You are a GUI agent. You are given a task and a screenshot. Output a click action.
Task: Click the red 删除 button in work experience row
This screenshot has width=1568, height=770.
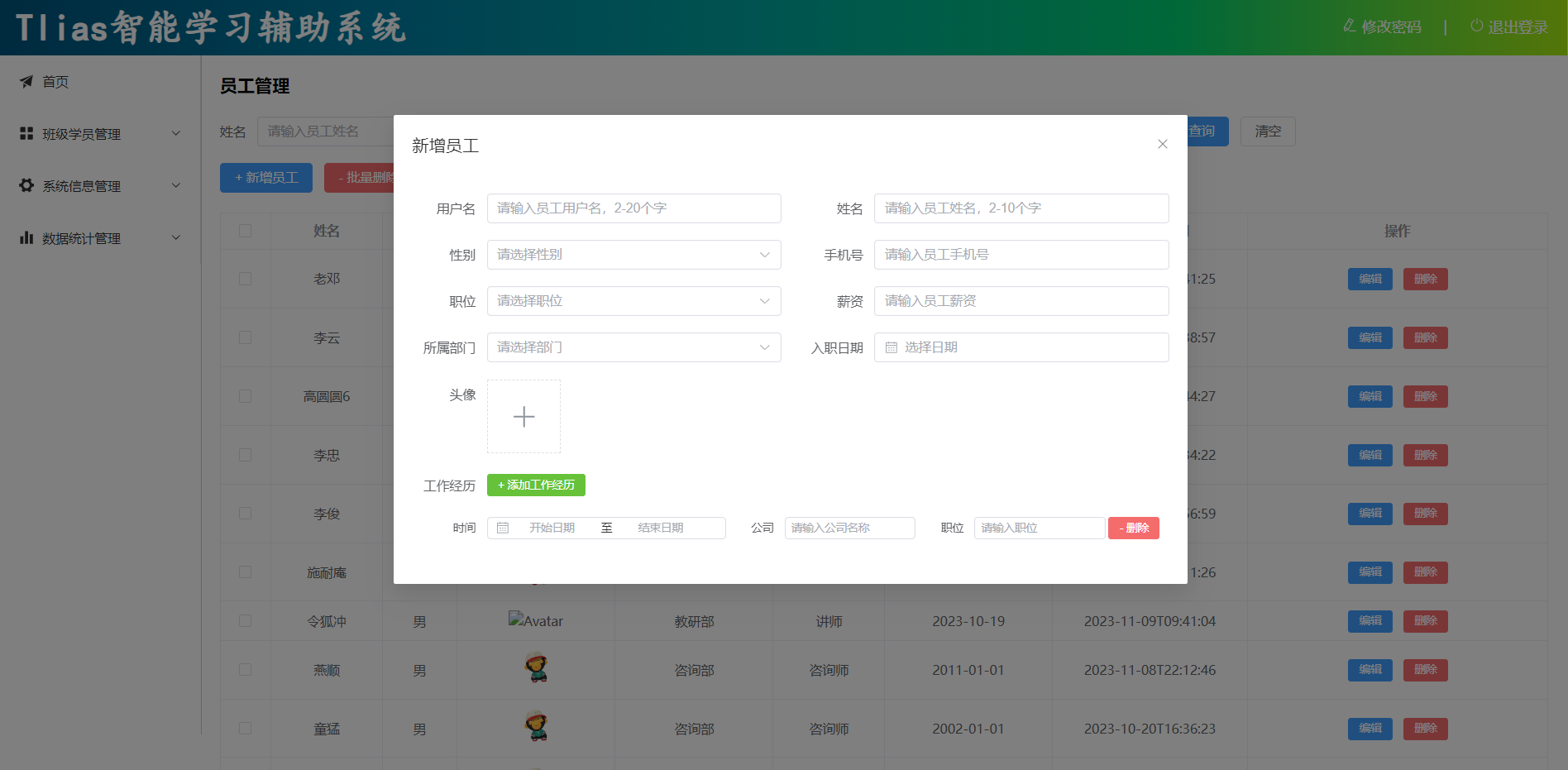1133,528
